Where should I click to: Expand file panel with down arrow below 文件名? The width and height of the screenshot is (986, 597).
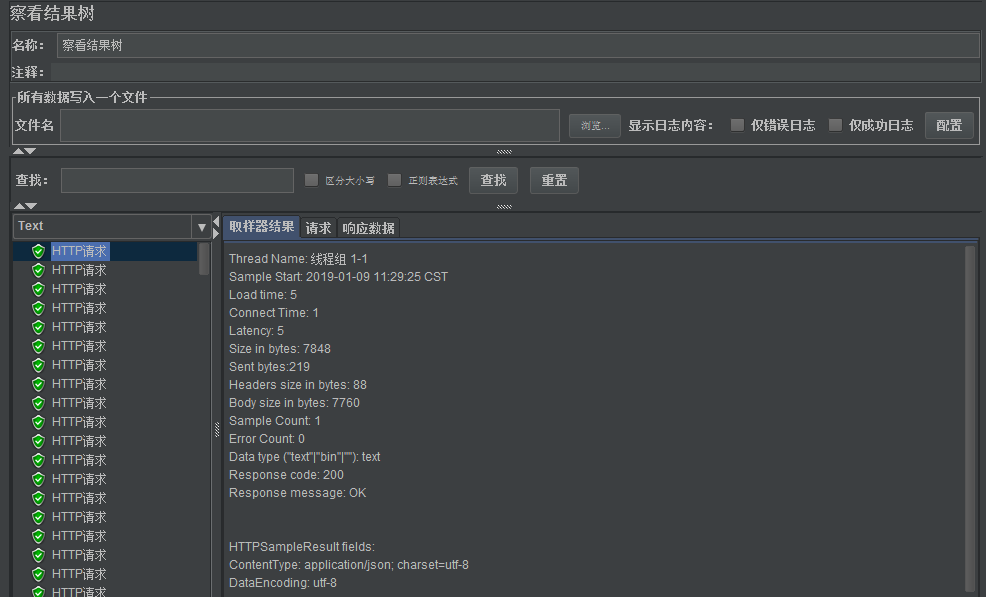pyautogui.click(x=30, y=151)
